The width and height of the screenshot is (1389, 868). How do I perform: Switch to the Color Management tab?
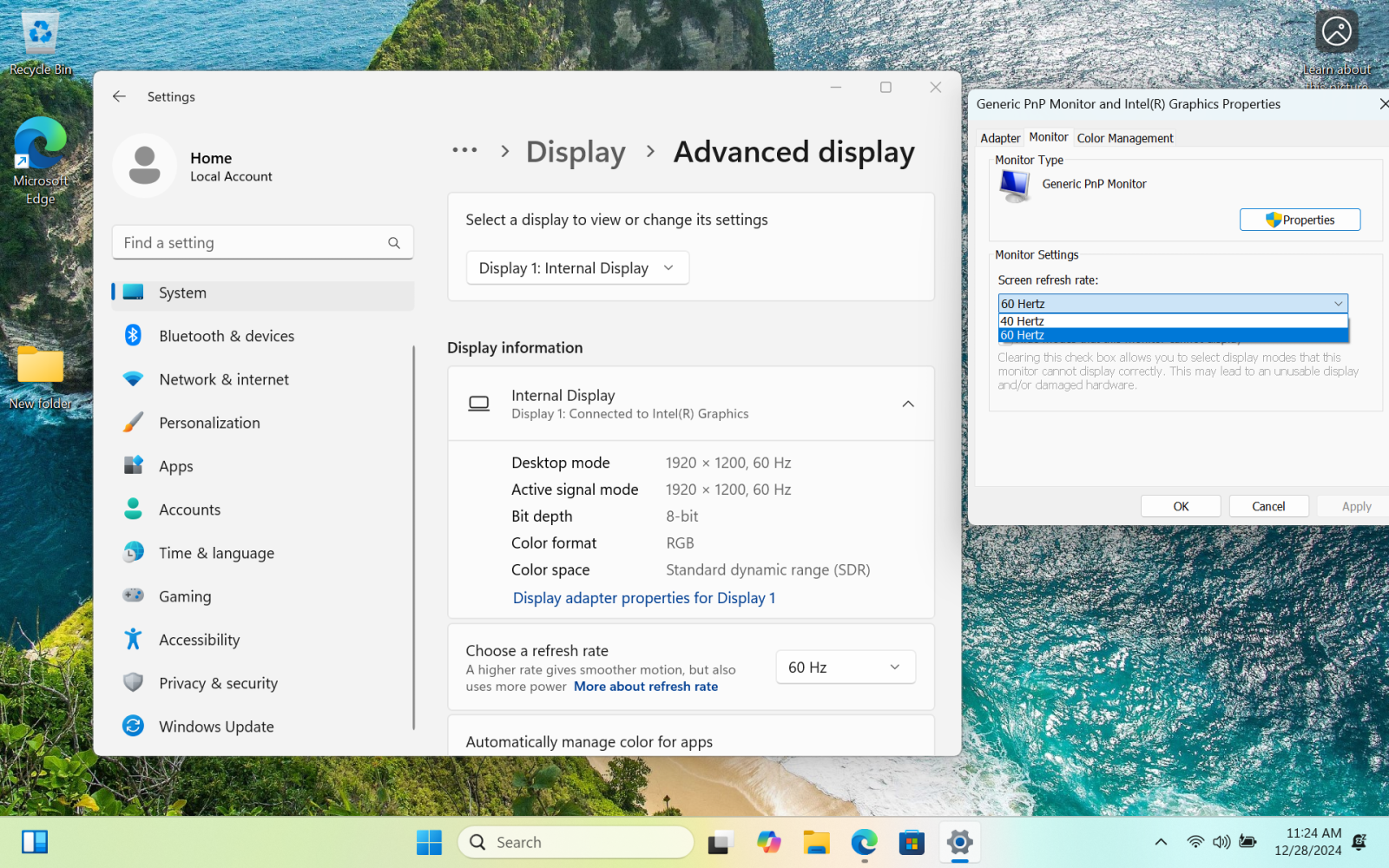coord(1124,137)
